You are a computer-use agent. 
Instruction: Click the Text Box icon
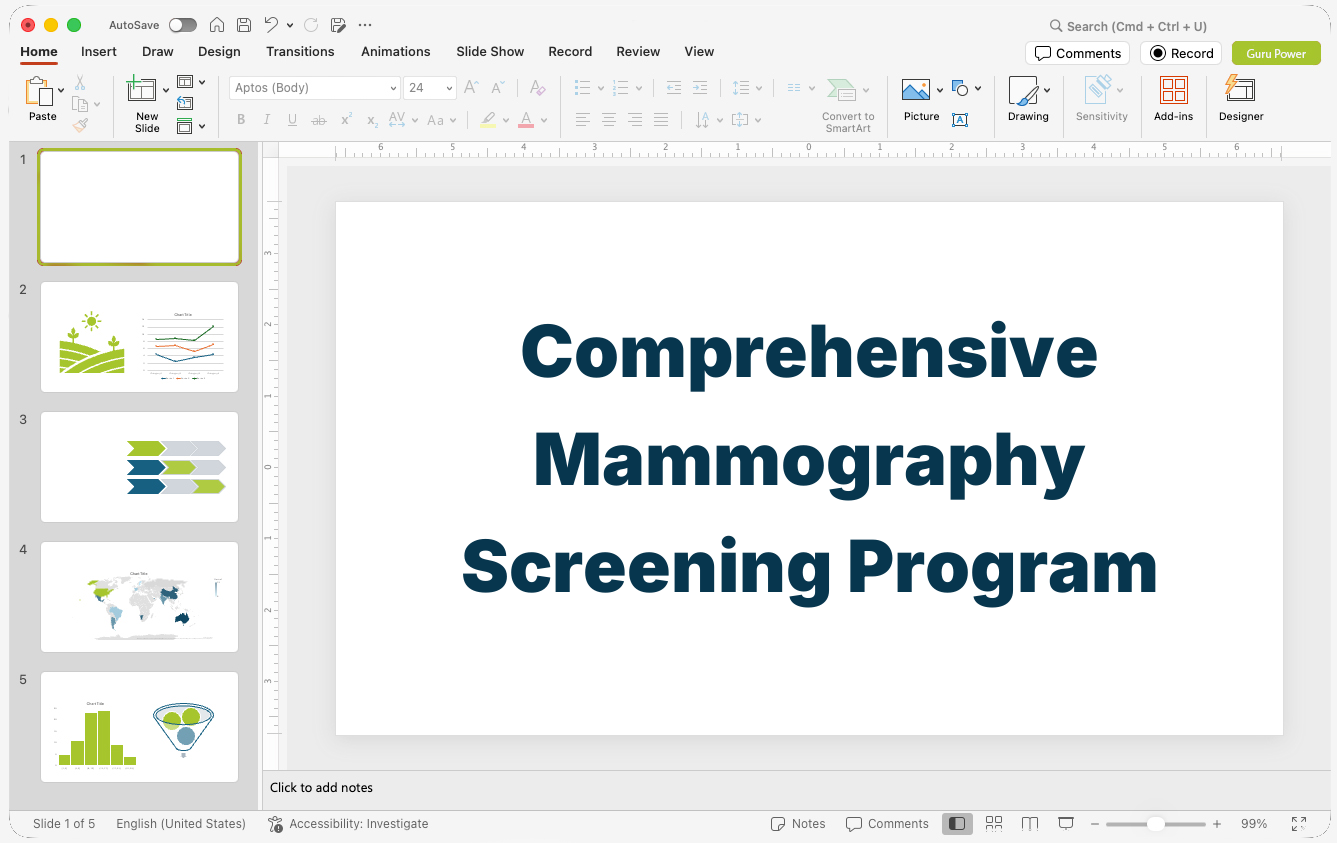tap(960, 120)
